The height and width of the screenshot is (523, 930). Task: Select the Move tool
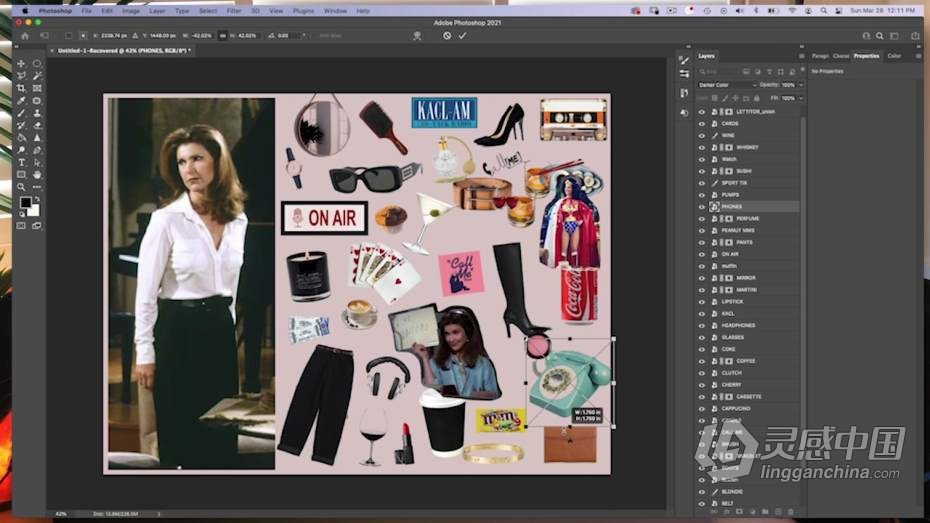coord(21,63)
